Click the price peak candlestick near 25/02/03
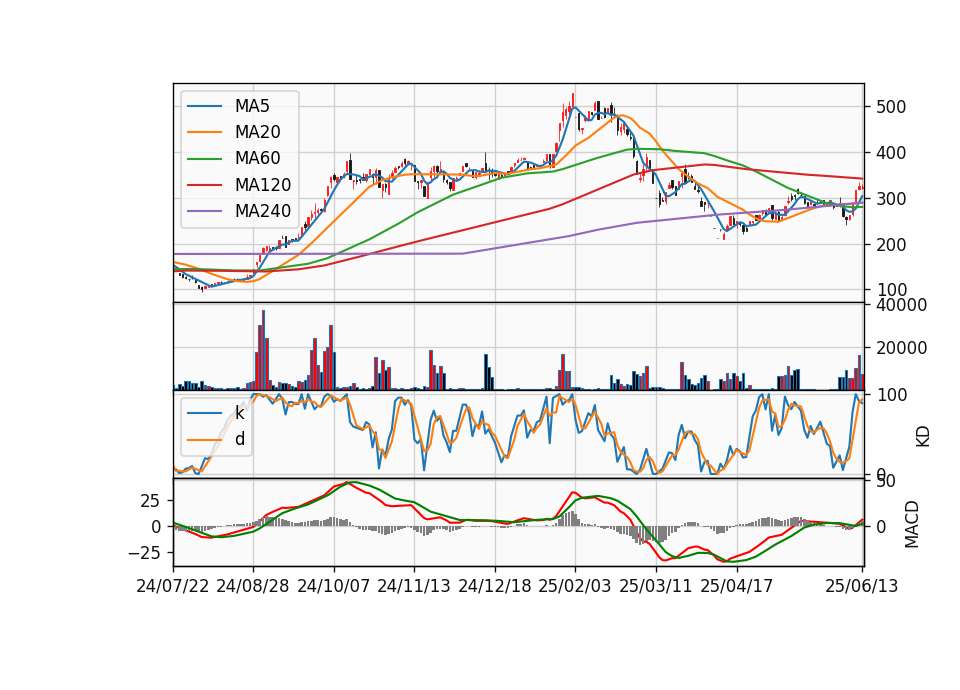The image size is (960, 690). click(573, 101)
